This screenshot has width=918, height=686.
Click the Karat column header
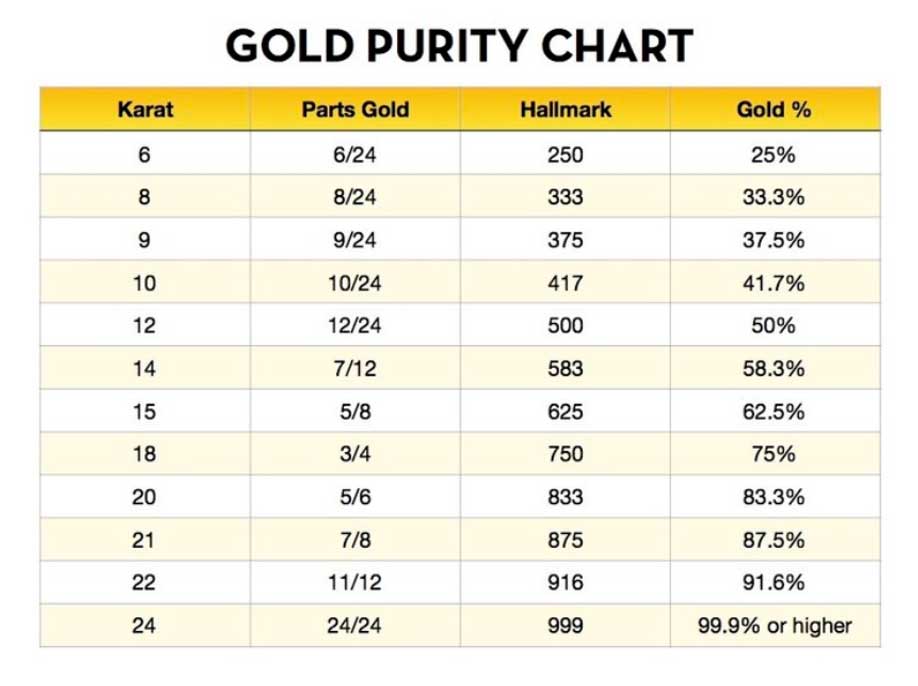pos(145,109)
